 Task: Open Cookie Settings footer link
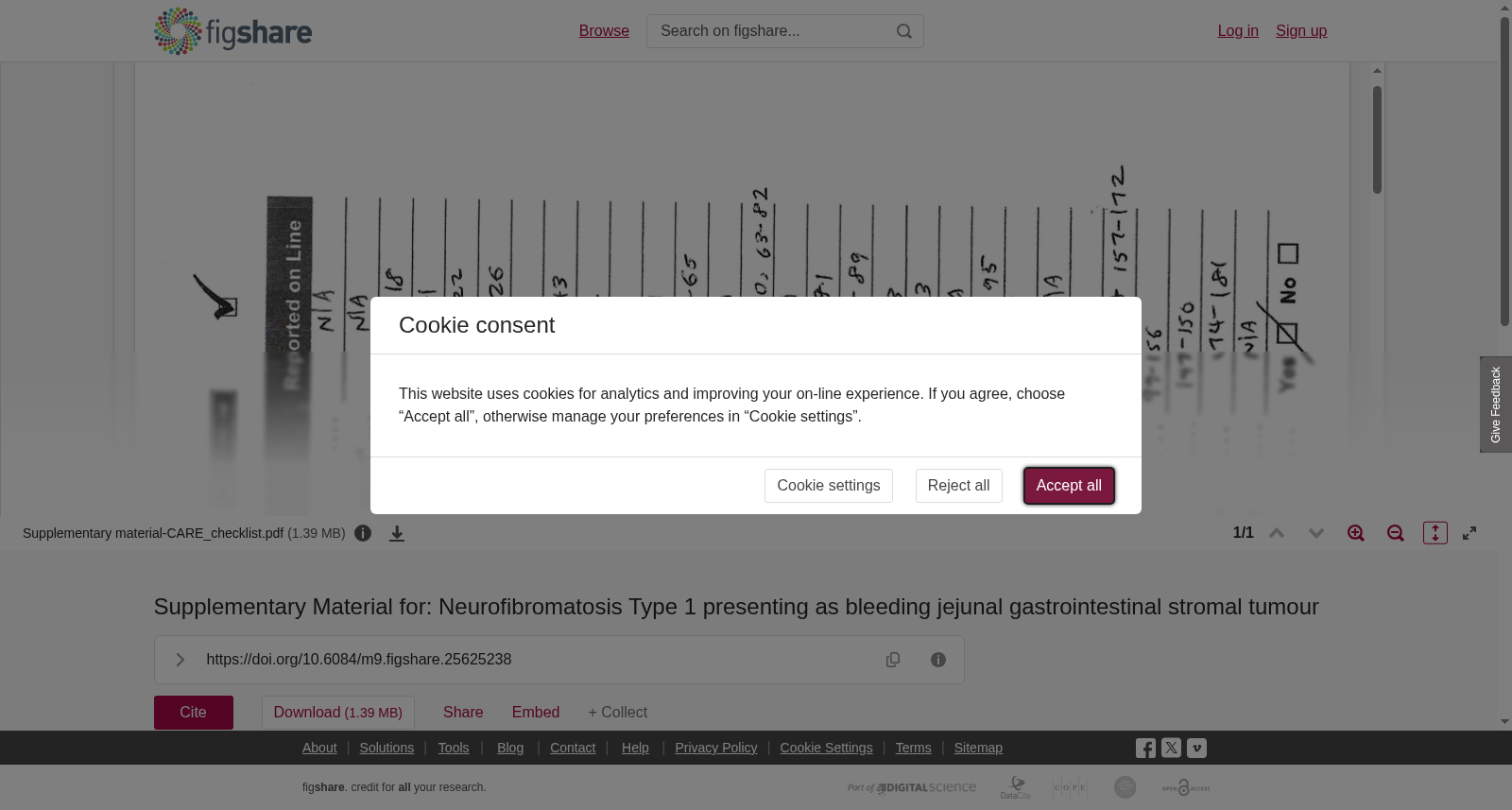(826, 748)
